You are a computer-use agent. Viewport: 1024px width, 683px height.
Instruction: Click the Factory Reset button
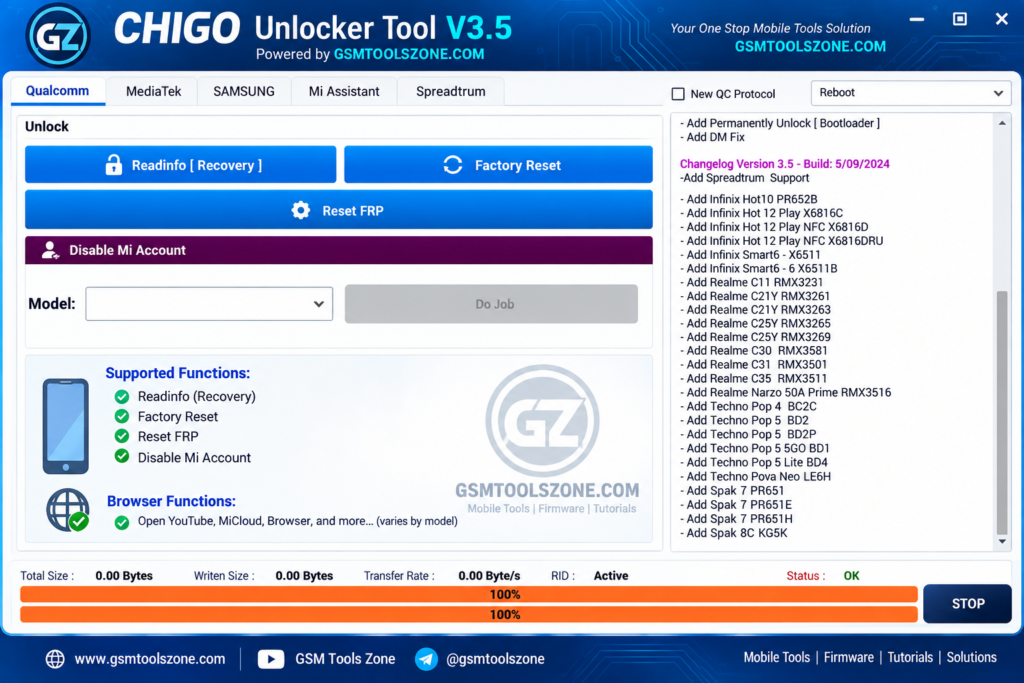coord(498,165)
